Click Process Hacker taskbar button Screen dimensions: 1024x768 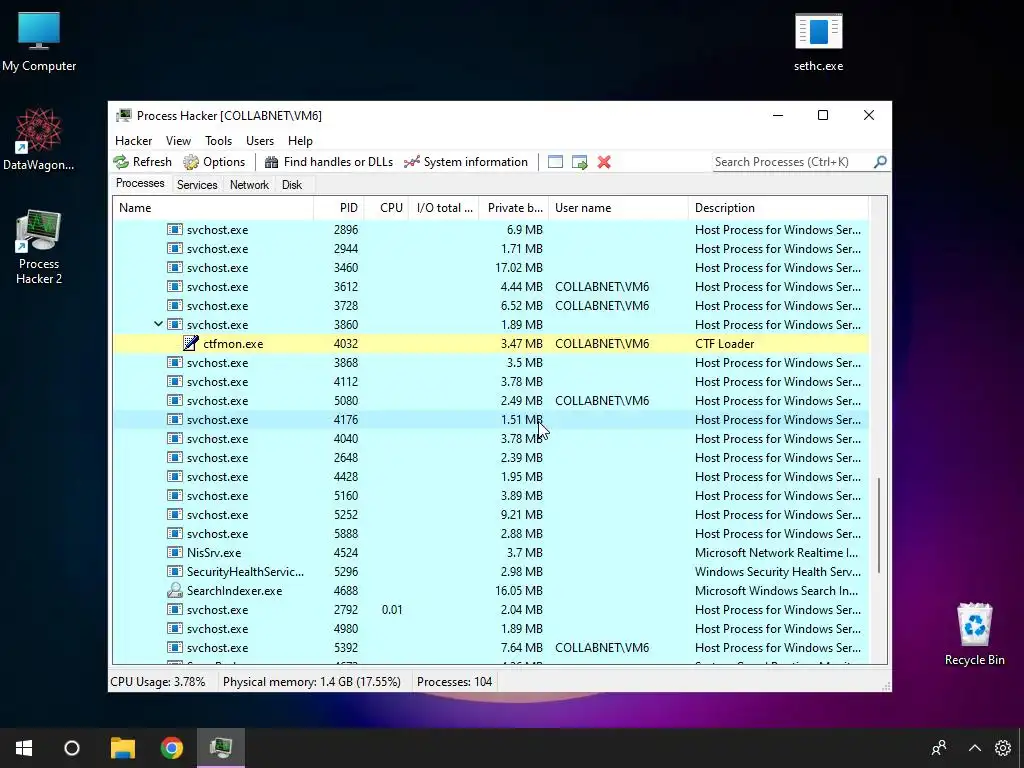coord(221,748)
